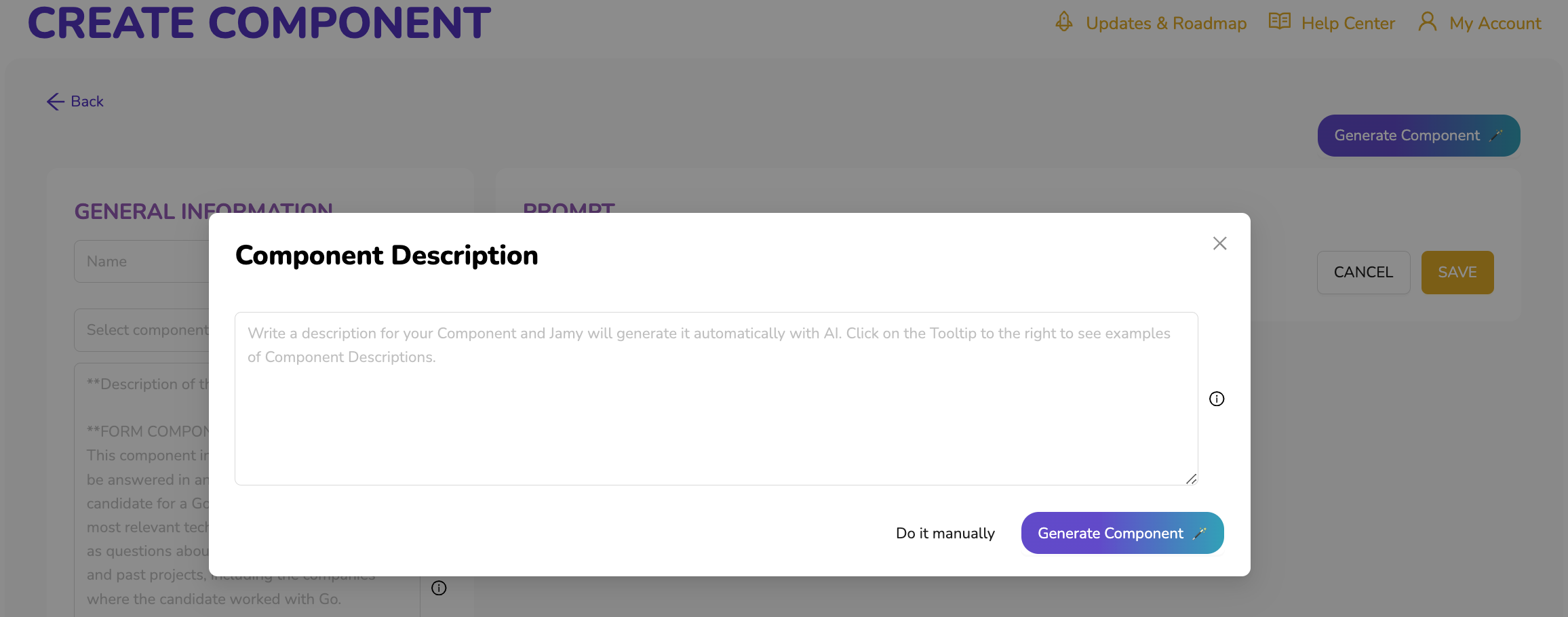Click the Back arrow icon
This screenshot has width=1568, height=617.
(56, 102)
